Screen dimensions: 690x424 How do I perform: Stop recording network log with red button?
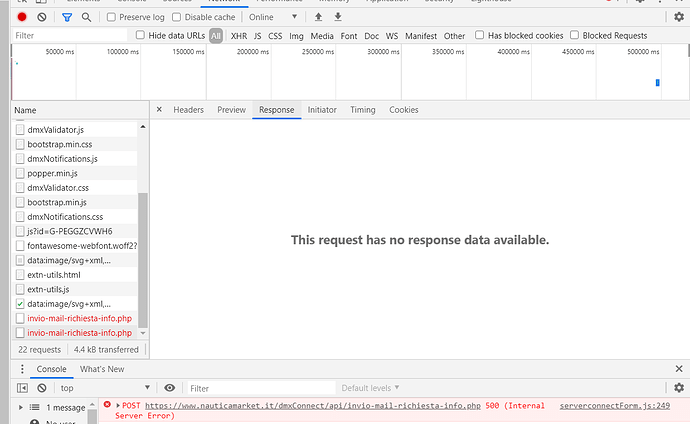click(x=22, y=17)
